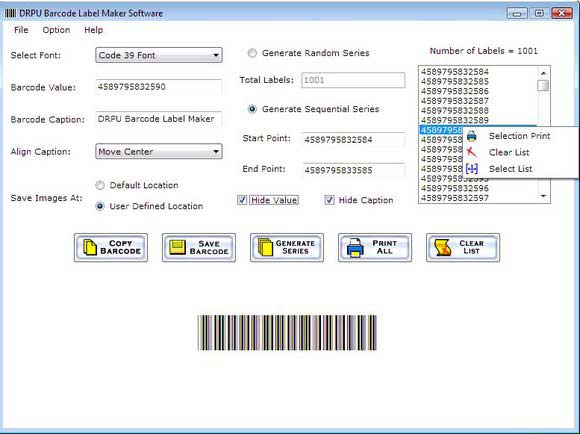
Task: Click the blue Select List icon
Action: [472, 169]
